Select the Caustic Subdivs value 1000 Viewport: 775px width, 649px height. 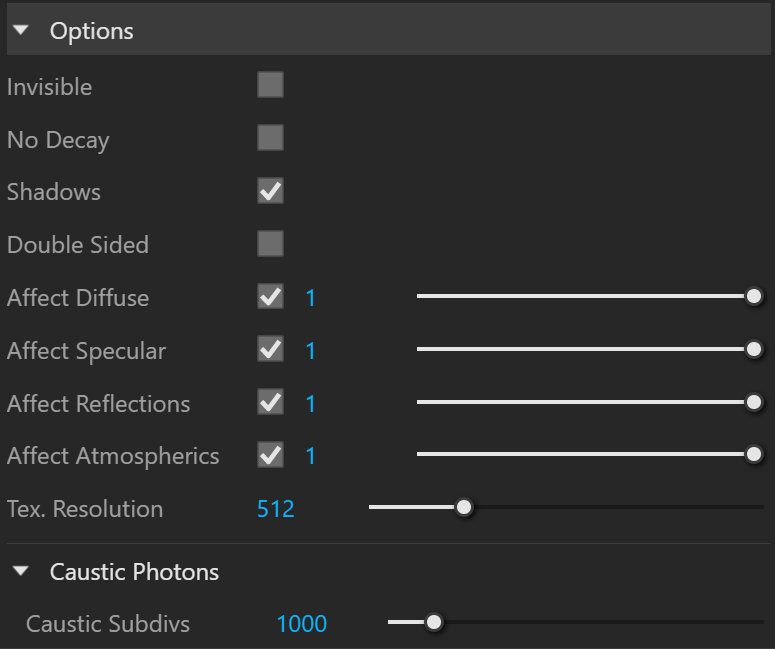pyautogui.click(x=302, y=624)
